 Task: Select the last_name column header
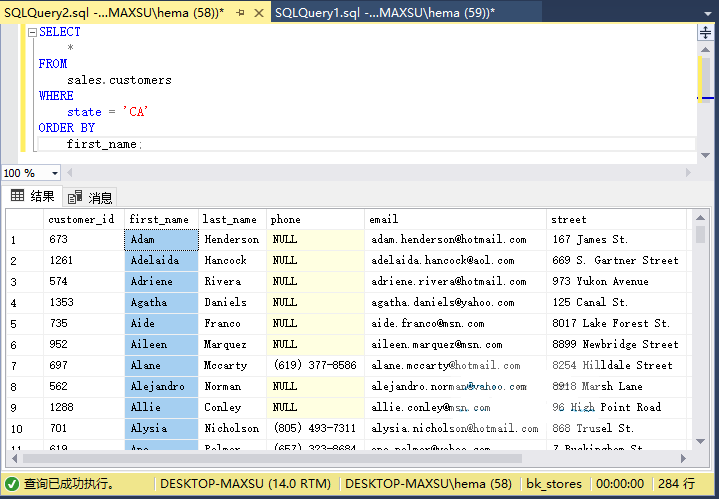pos(232,219)
